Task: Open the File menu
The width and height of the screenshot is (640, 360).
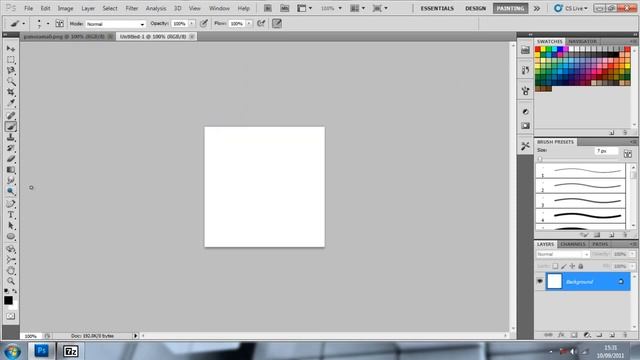Action: 29,8
